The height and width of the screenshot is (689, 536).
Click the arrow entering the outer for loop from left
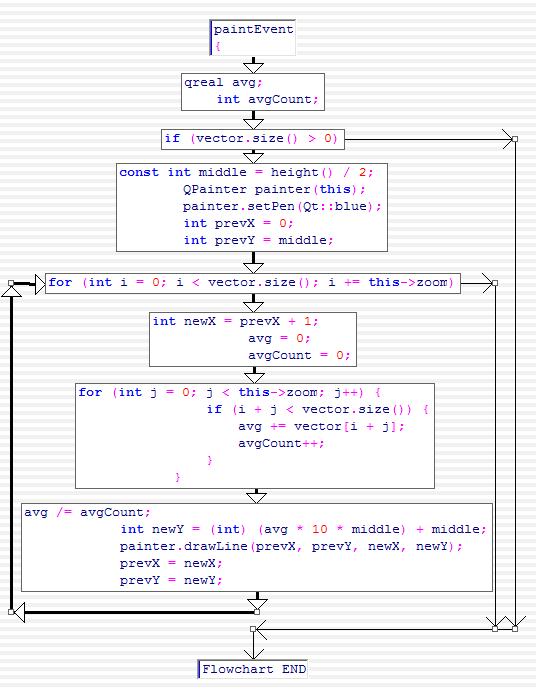(x=40, y=284)
